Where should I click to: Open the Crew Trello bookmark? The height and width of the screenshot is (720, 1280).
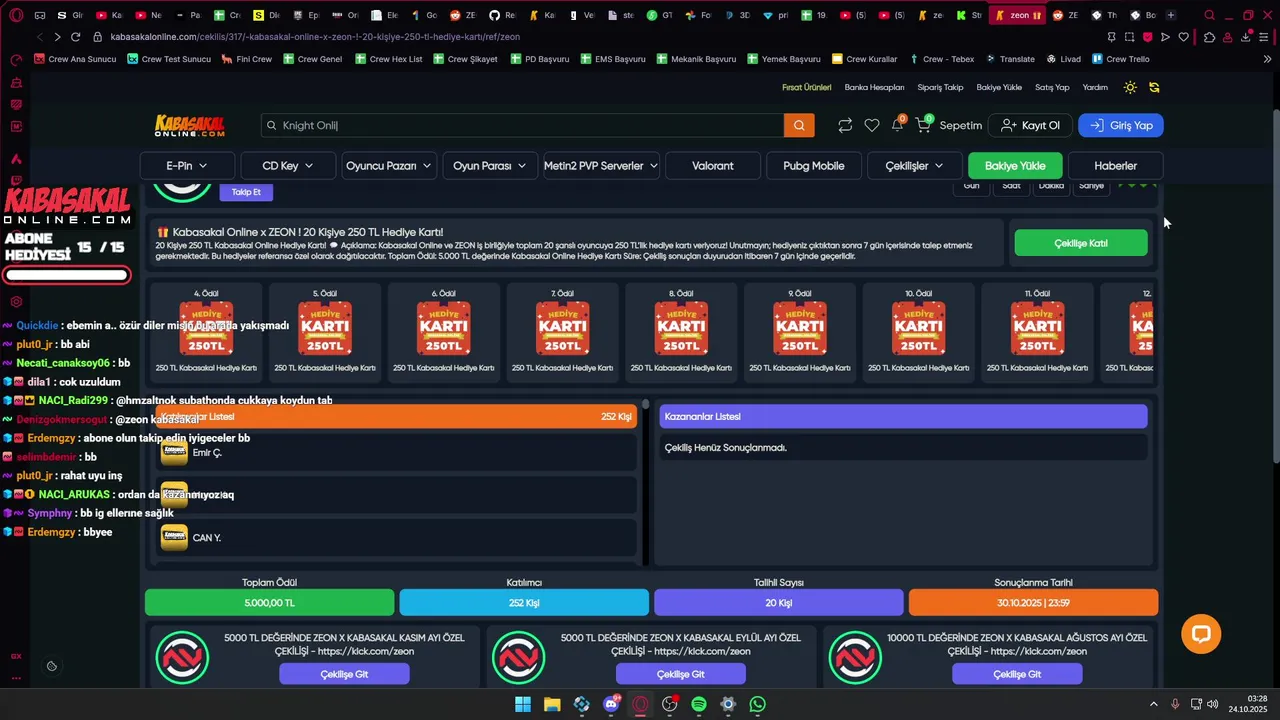coord(1120,59)
